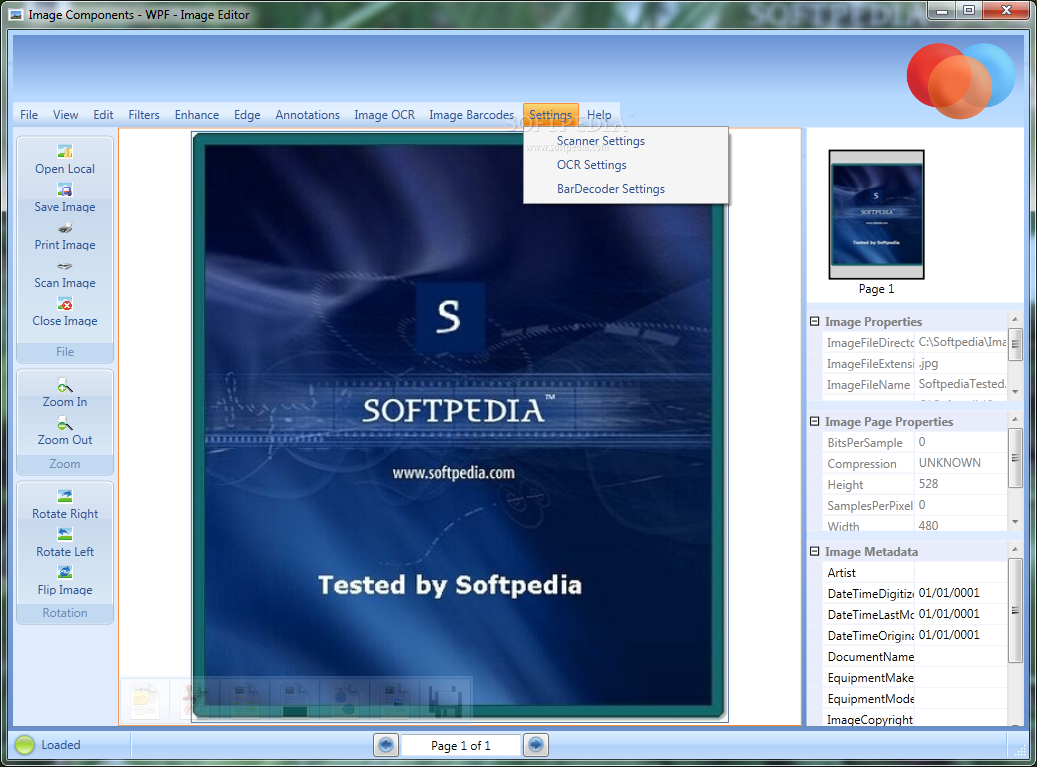Viewport: 1037px width, 767px height.
Task: Click the Flip Image label
Action: [x=65, y=590]
